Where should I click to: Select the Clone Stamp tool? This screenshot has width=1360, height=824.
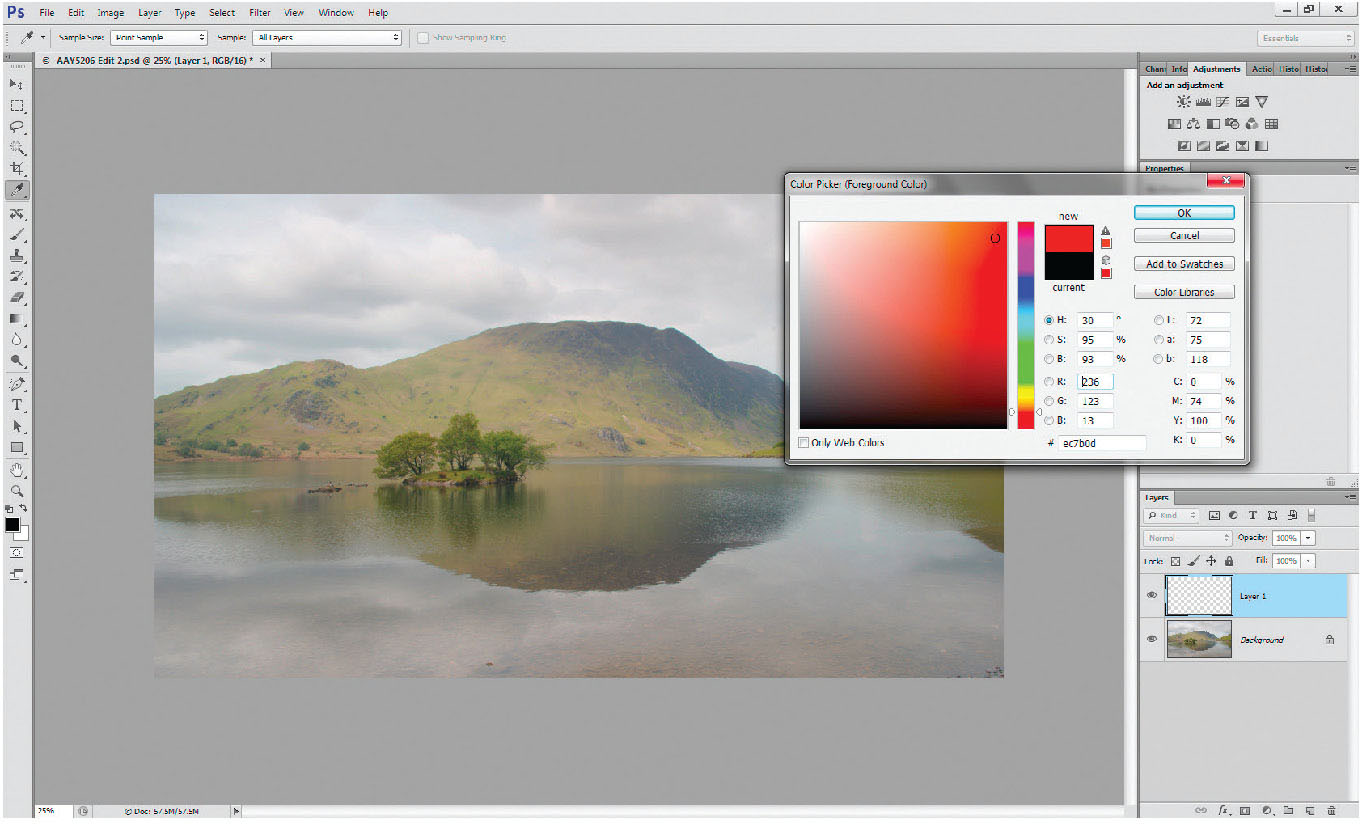pos(17,256)
